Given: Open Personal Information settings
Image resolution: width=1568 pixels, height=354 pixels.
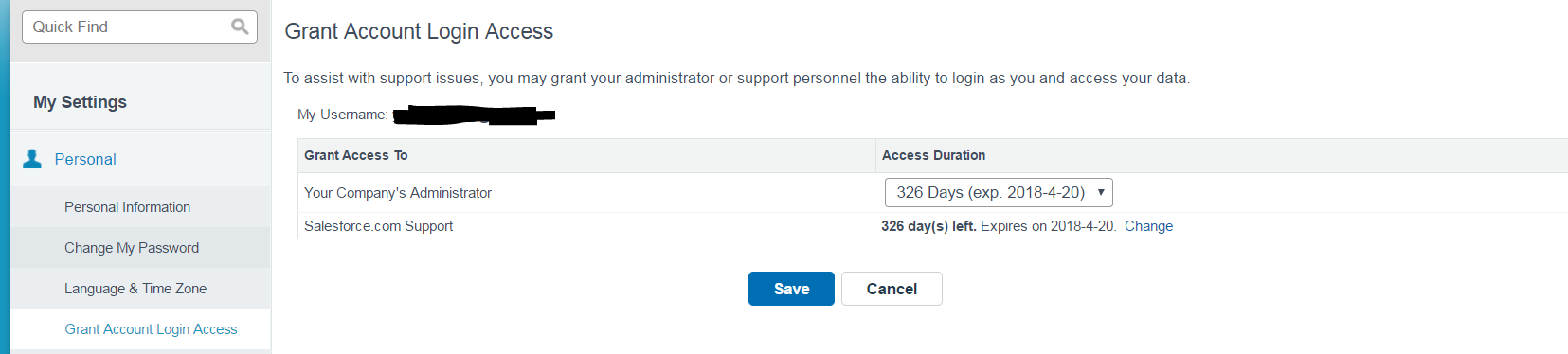Looking at the screenshot, I should coord(127,207).
